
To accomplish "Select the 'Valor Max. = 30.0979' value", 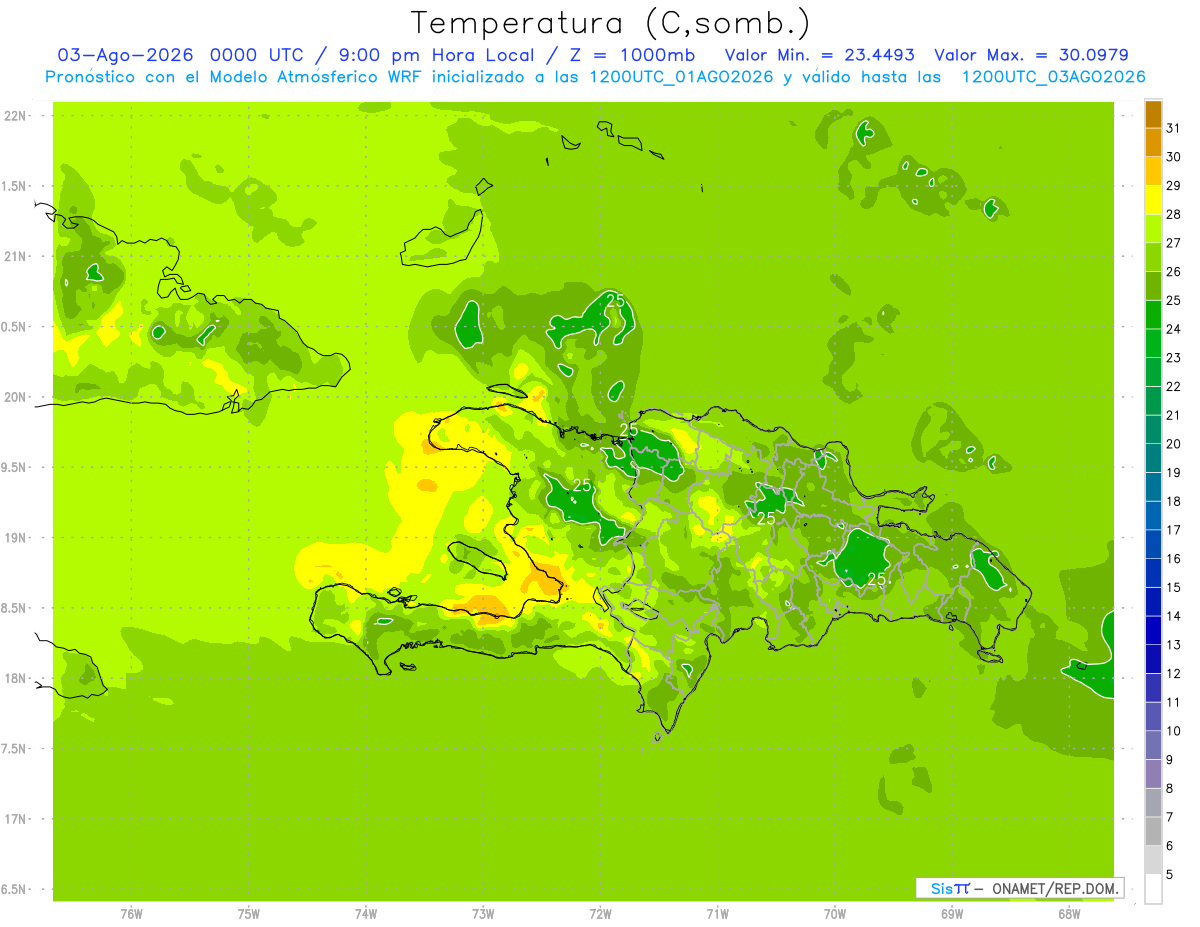I will pos(1031,55).
